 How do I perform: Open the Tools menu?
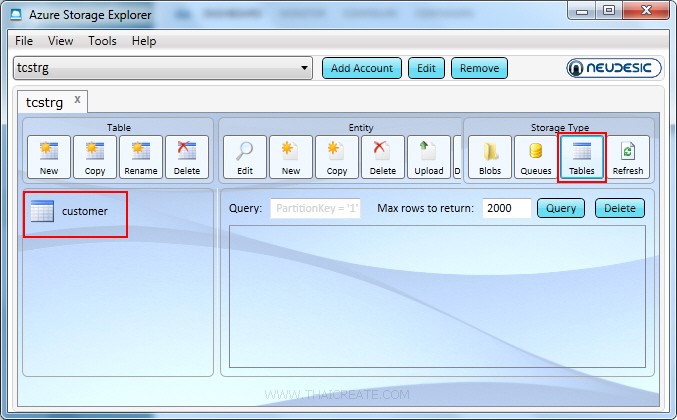[x=102, y=41]
